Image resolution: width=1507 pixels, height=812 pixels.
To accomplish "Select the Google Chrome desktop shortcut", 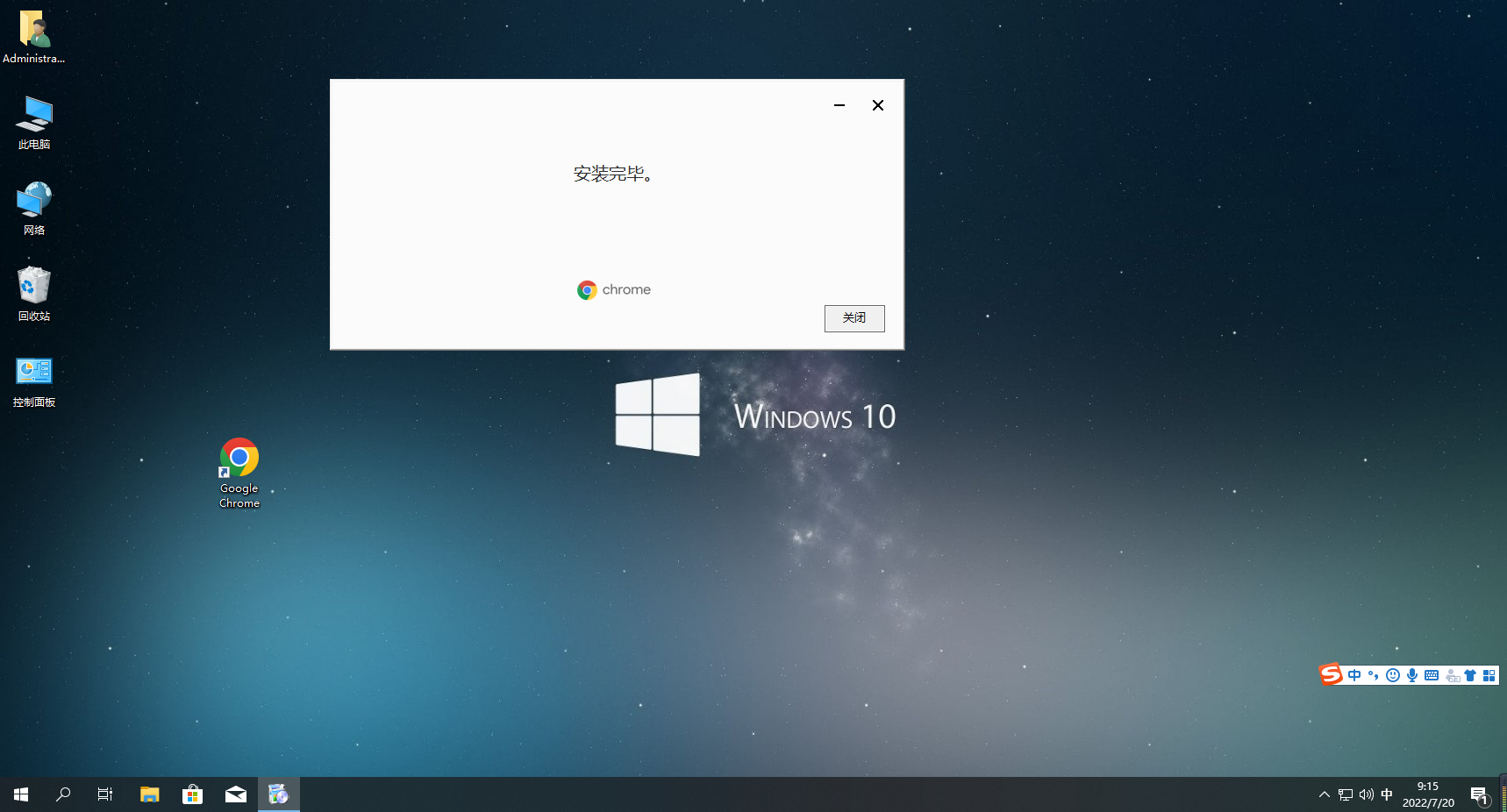I will 239,474.
